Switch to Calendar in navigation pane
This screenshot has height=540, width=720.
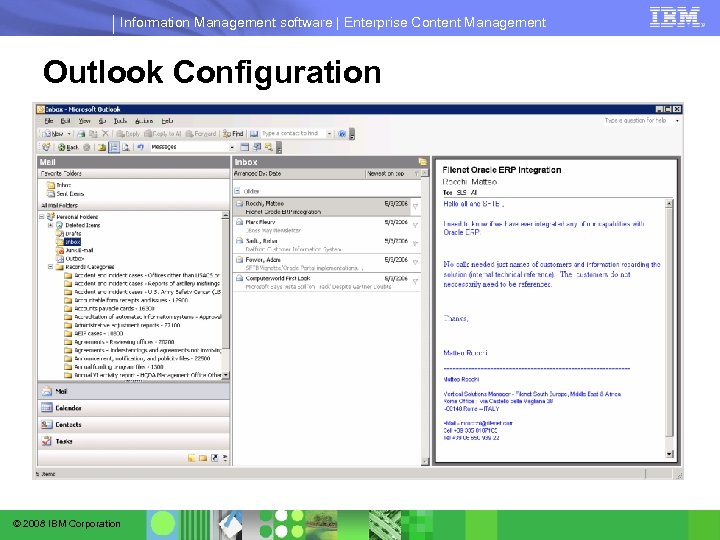point(134,408)
